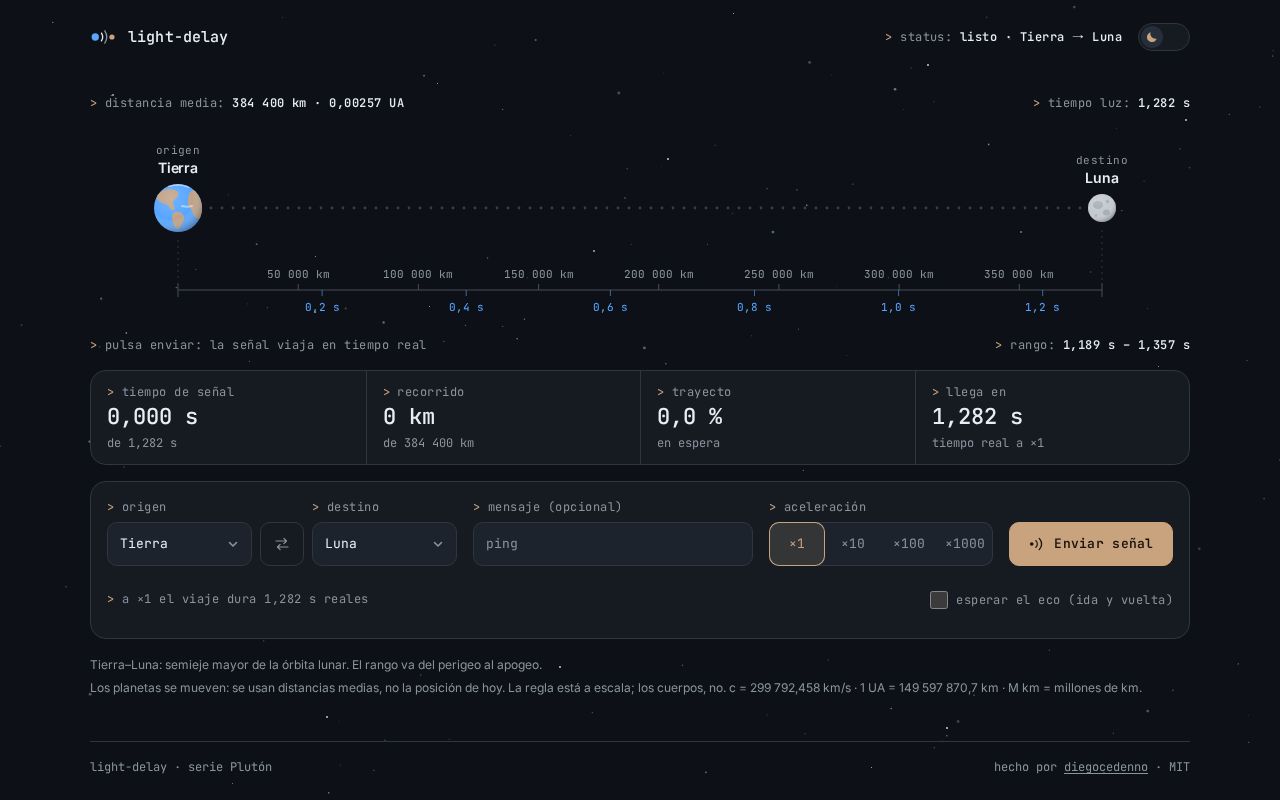Click the 0,6 s ruler label
1280x800 pixels.
(x=610, y=307)
